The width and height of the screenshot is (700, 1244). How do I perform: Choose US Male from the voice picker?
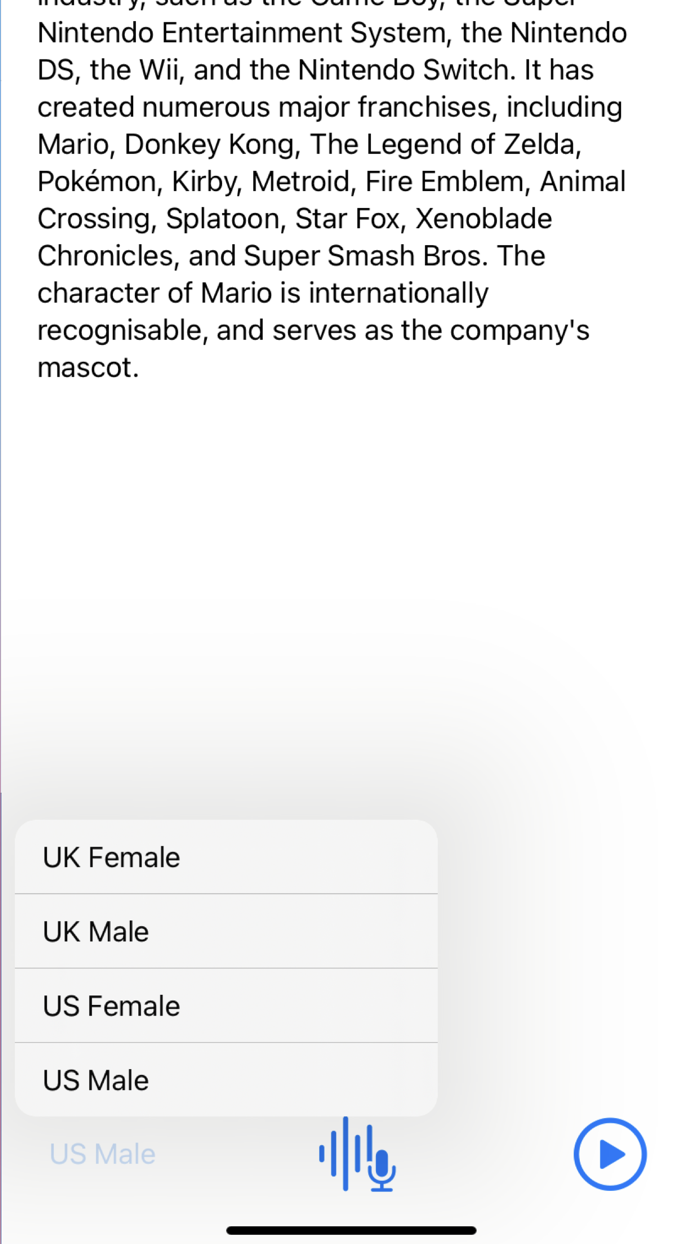[x=95, y=1080]
